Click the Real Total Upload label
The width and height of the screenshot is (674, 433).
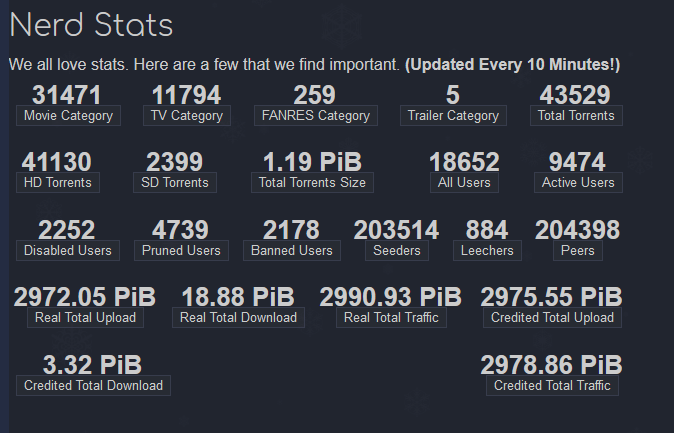pyautogui.click(x=86, y=318)
